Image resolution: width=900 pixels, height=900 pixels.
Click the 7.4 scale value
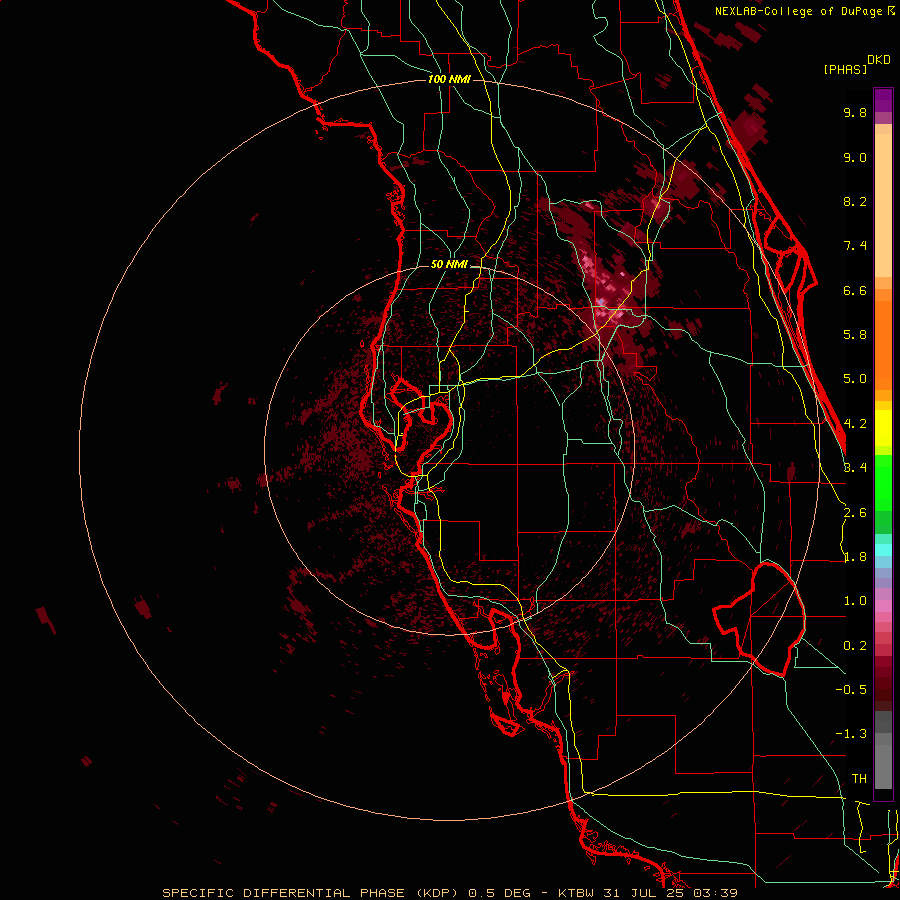pos(855,246)
